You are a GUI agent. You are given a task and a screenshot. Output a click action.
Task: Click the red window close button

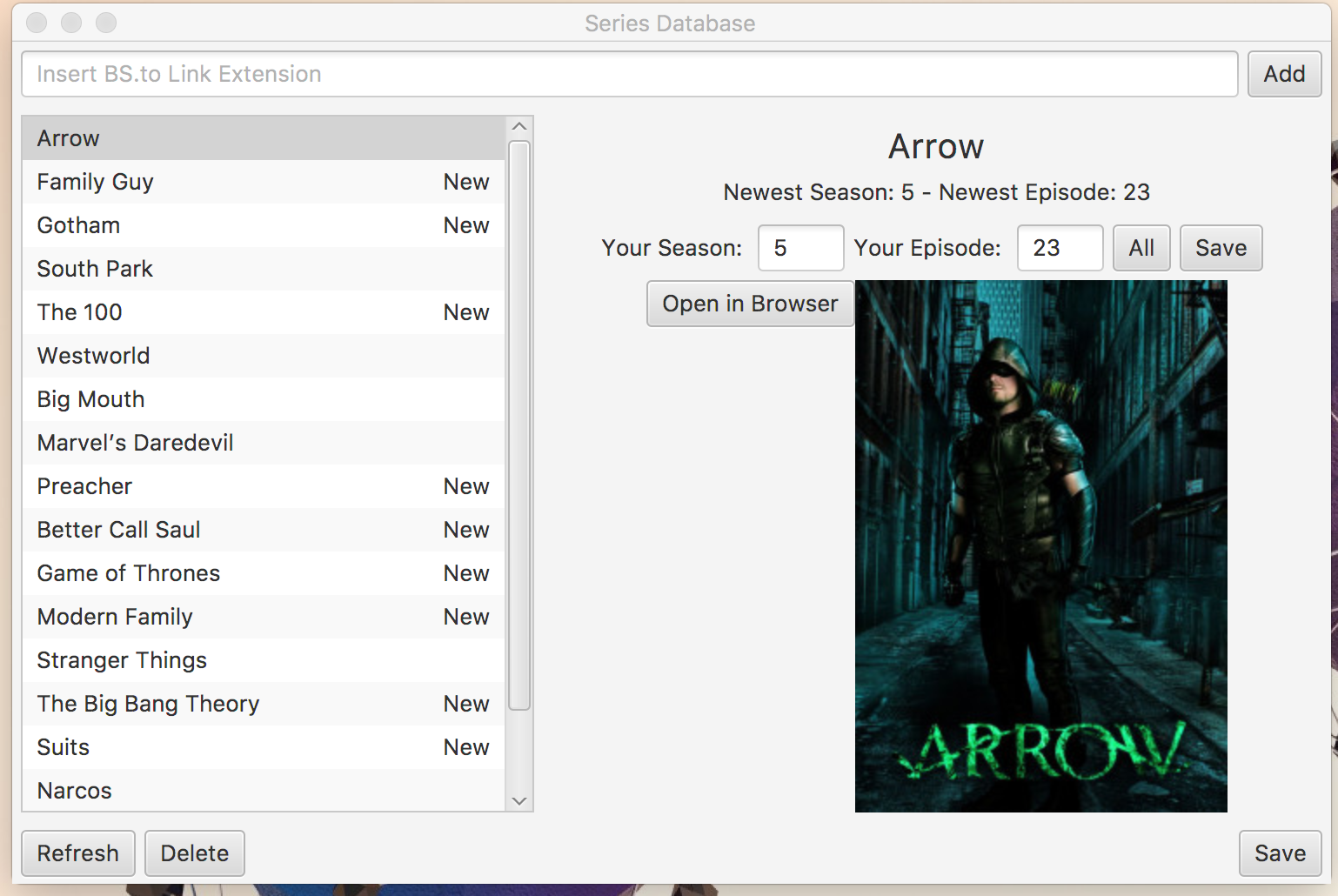click(37, 23)
